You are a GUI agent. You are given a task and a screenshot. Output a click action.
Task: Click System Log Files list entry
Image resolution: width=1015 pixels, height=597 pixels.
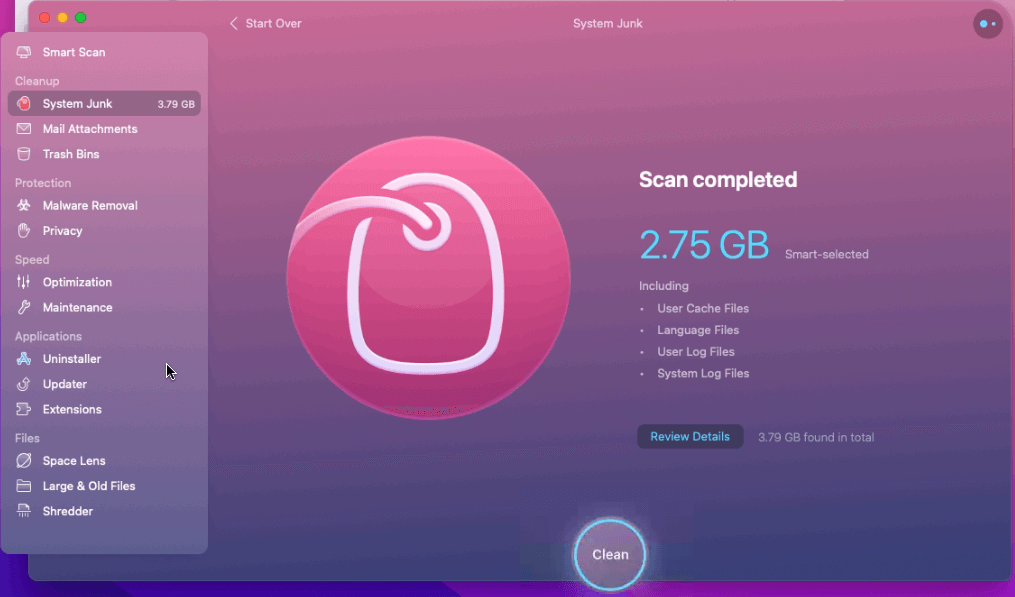click(x=703, y=374)
